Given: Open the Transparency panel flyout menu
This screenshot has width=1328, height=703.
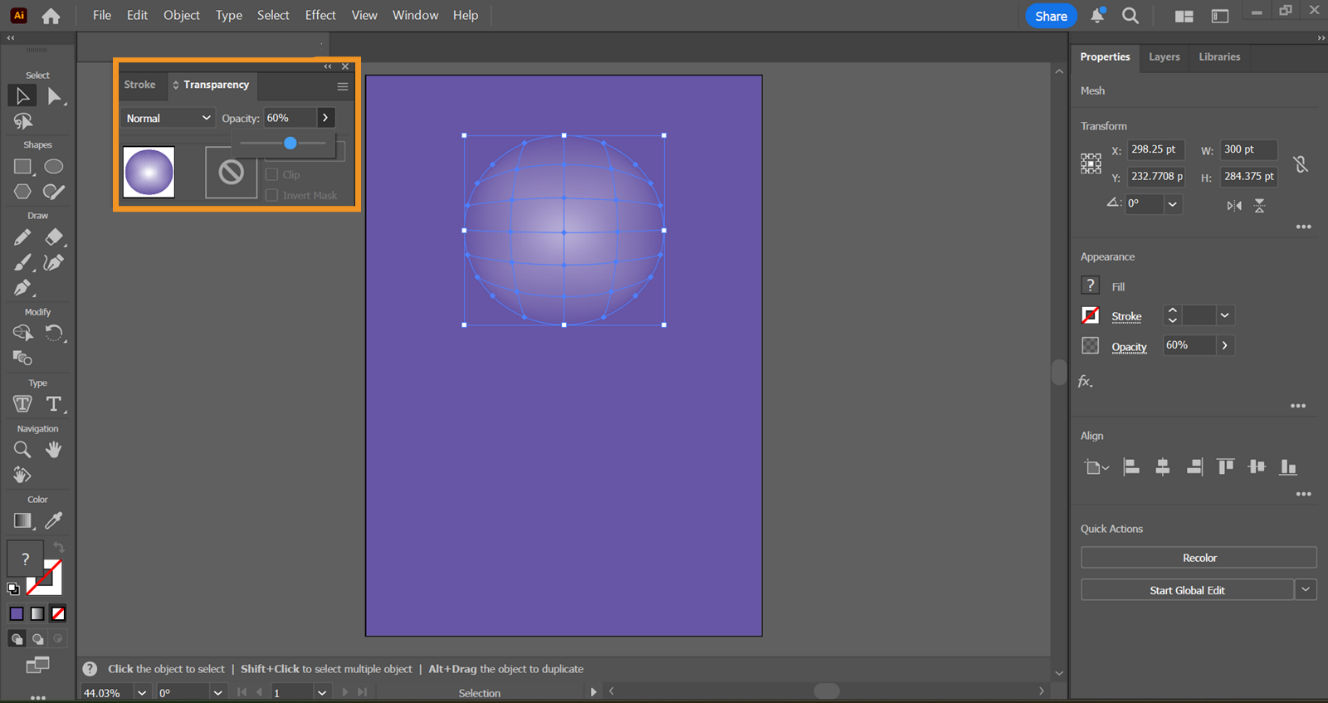Looking at the screenshot, I should pos(341,86).
